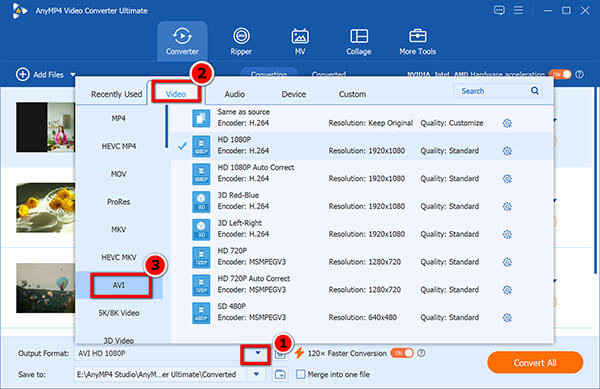Click the SD 480P format icon
The image size is (600, 389).
201,313
